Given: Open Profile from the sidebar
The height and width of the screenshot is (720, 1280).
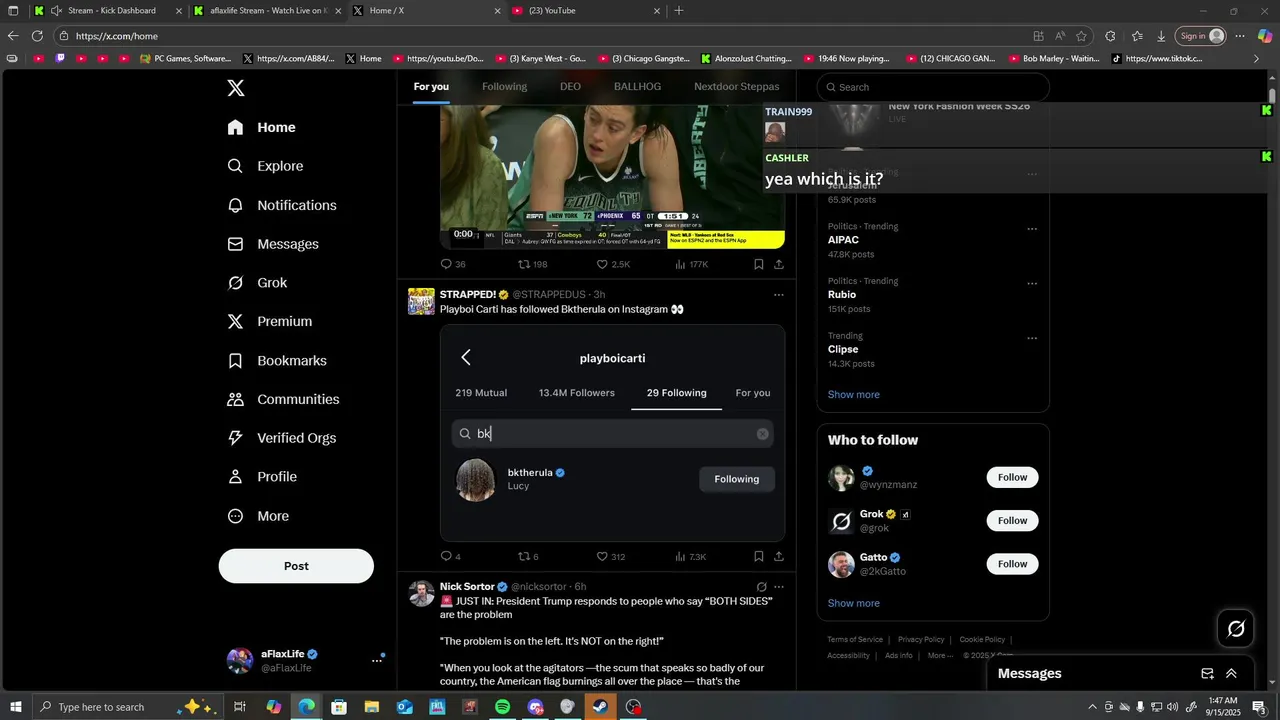Looking at the screenshot, I should tap(262, 477).
